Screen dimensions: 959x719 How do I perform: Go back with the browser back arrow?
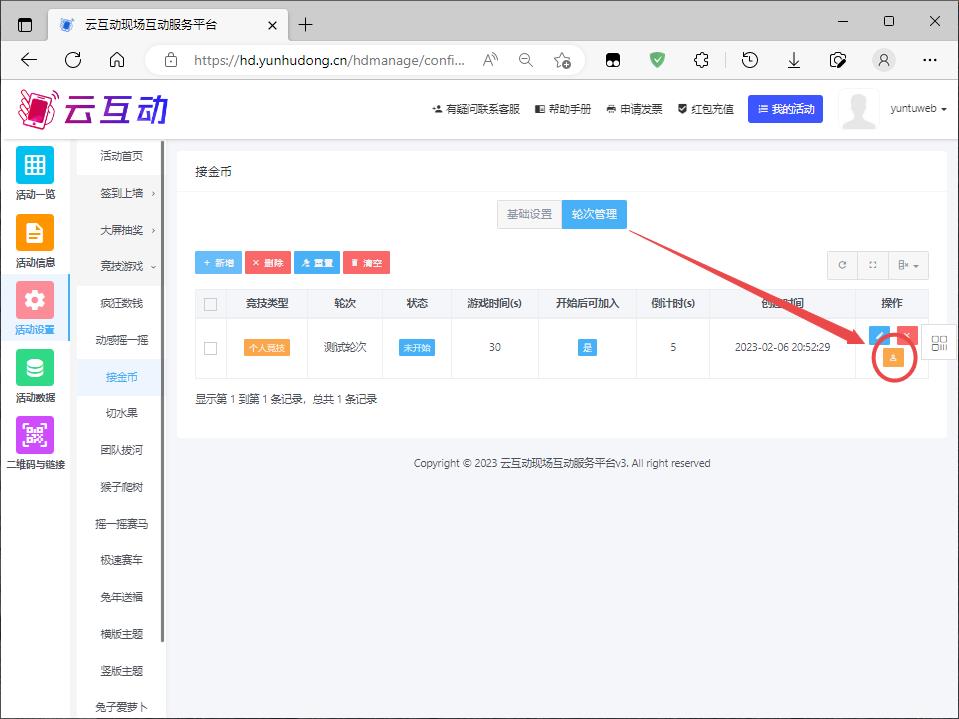(x=29, y=60)
